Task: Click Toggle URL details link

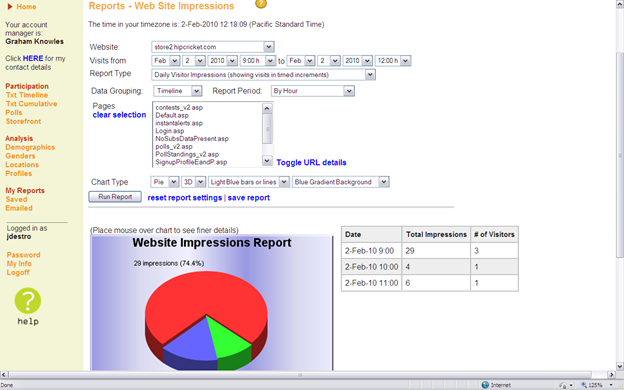Action: tap(311, 162)
